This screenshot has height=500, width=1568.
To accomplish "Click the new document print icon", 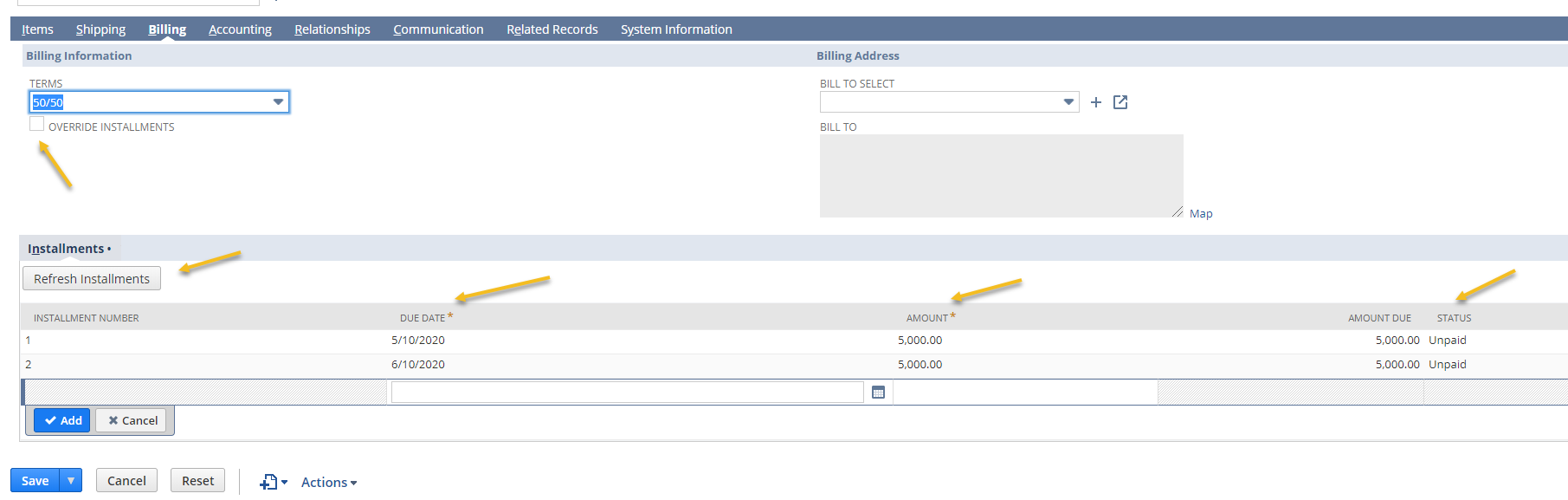I will pyautogui.click(x=270, y=482).
